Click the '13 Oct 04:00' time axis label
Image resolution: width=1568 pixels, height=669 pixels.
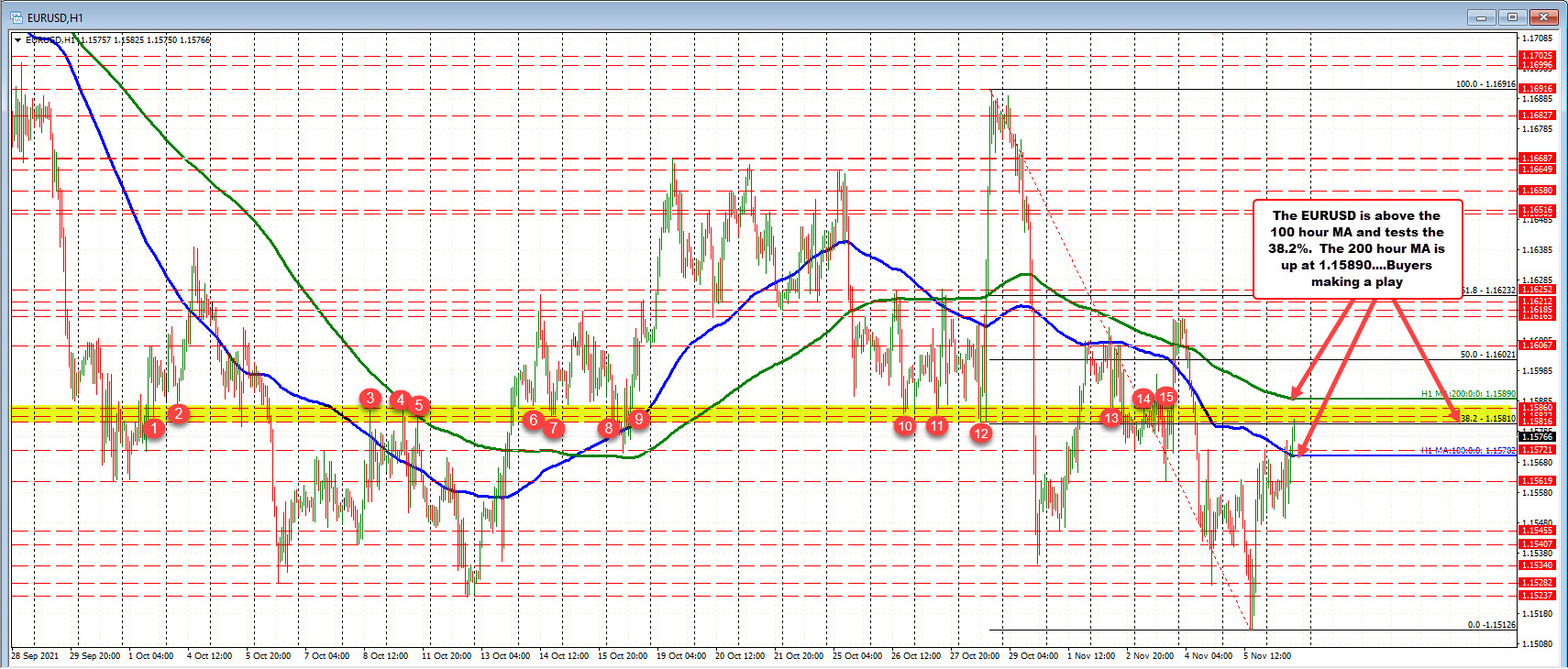point(505,656)
